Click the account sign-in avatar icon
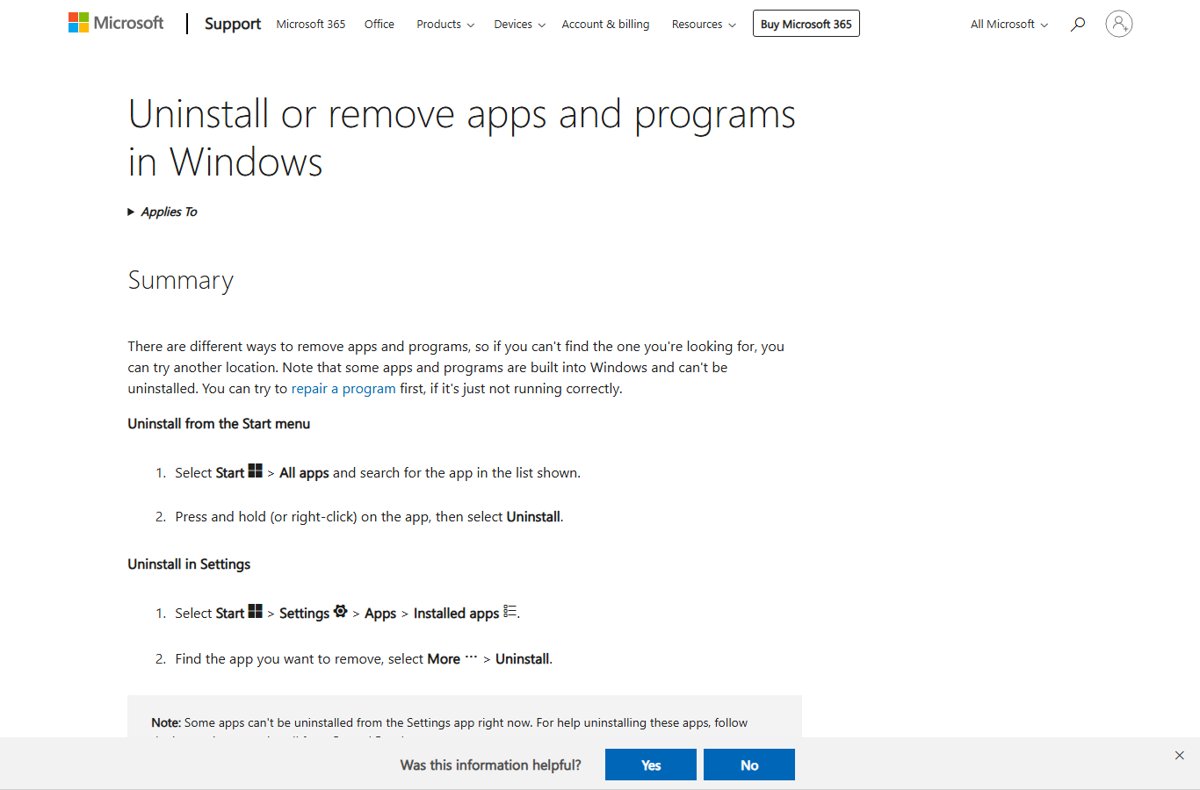 1119,24
